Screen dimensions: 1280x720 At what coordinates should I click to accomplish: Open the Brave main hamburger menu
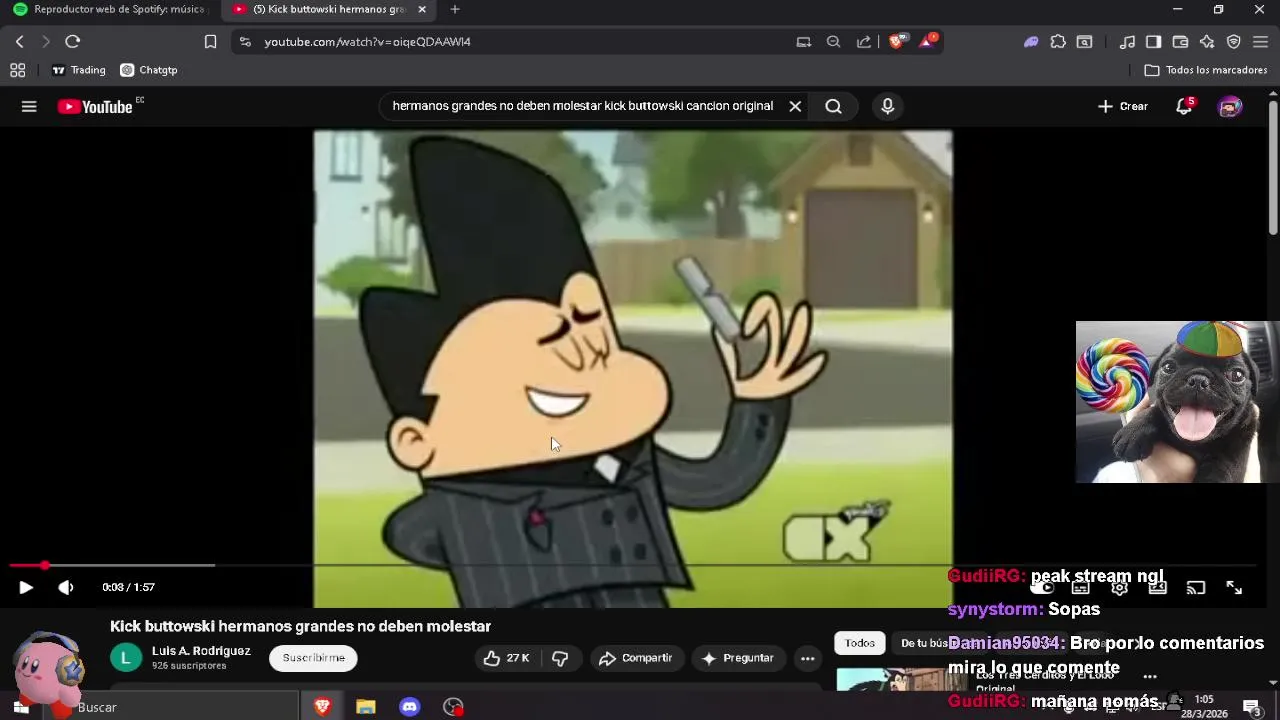1260,41
